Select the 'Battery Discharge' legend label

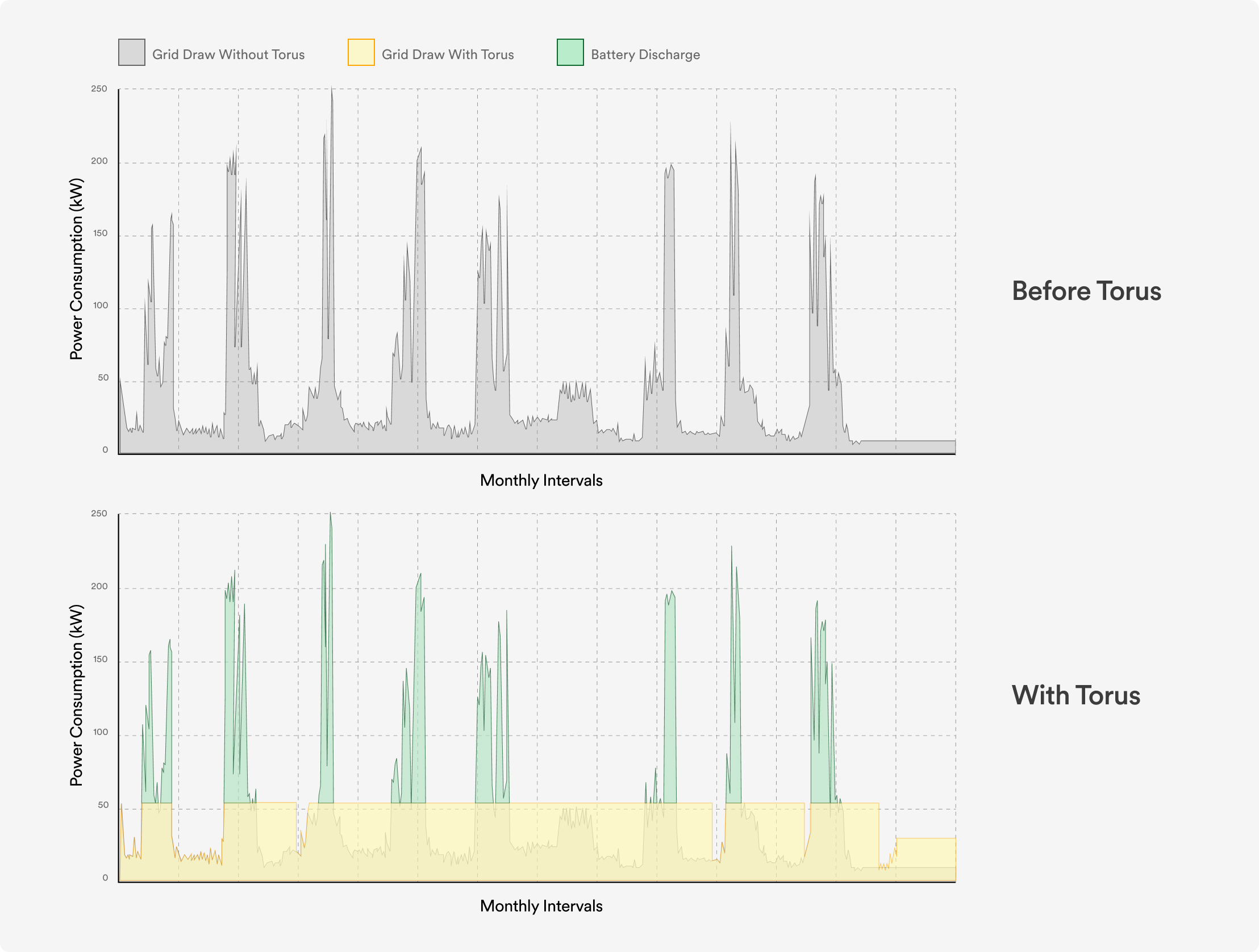[x=645, y=55]
